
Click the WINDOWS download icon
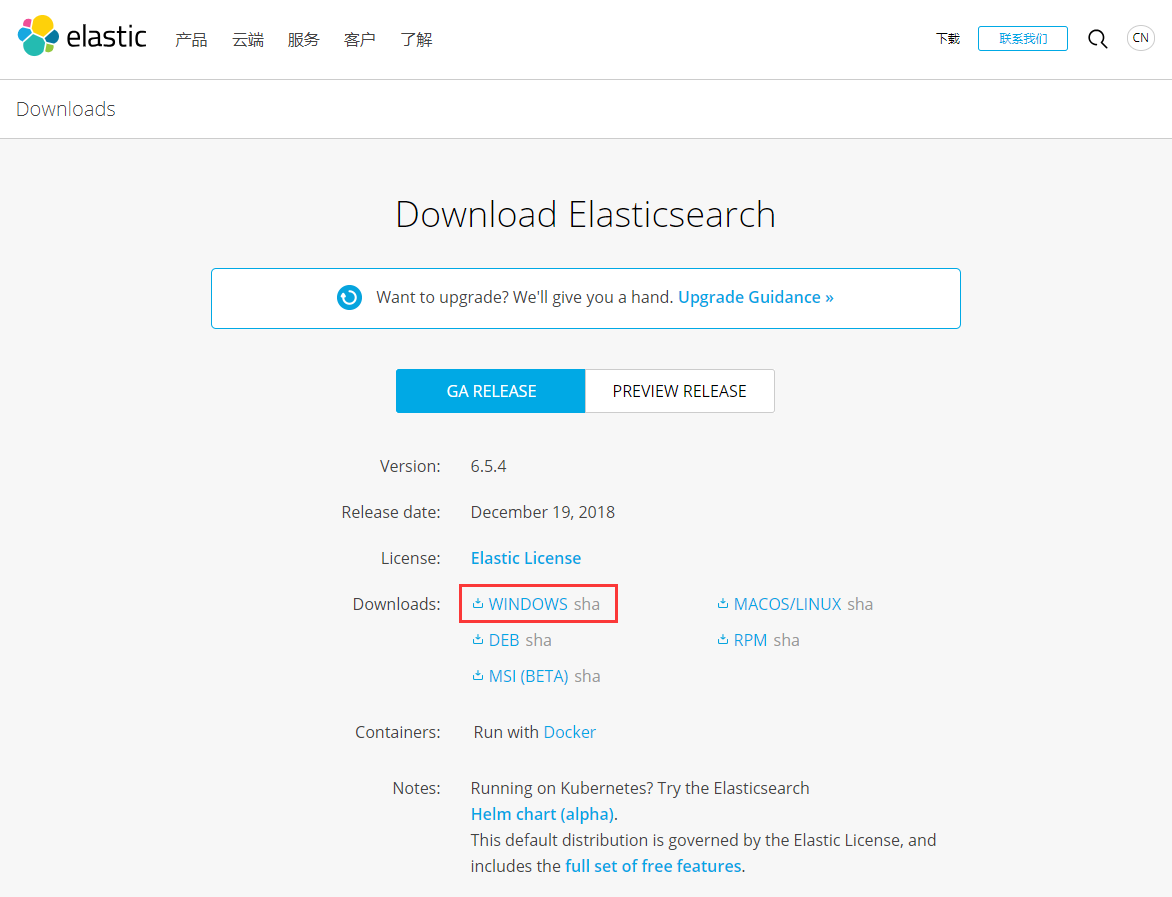coord(478,603)
